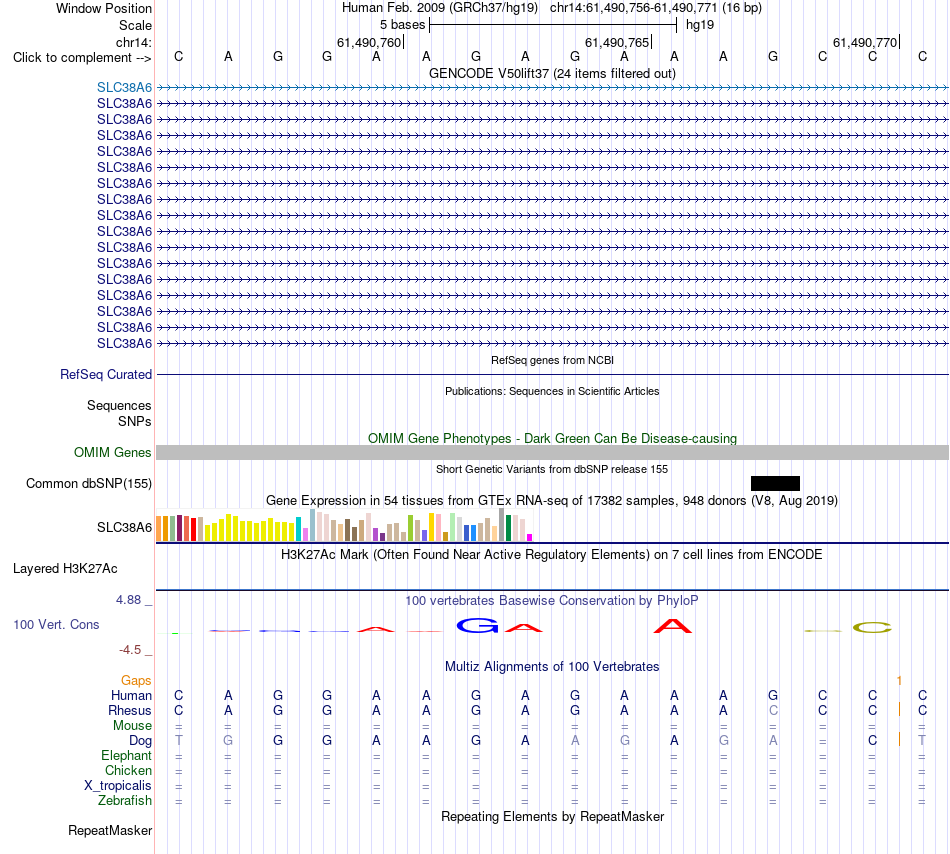Click the hg19 label beside scale bar
The width and height of the screenshot is (950, 854).
tap(700, 25)
